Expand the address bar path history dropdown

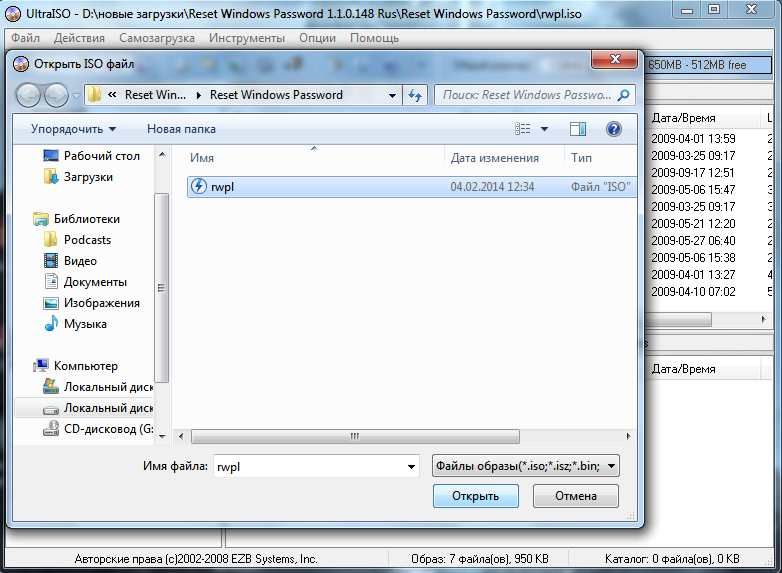tap(392, 95)
